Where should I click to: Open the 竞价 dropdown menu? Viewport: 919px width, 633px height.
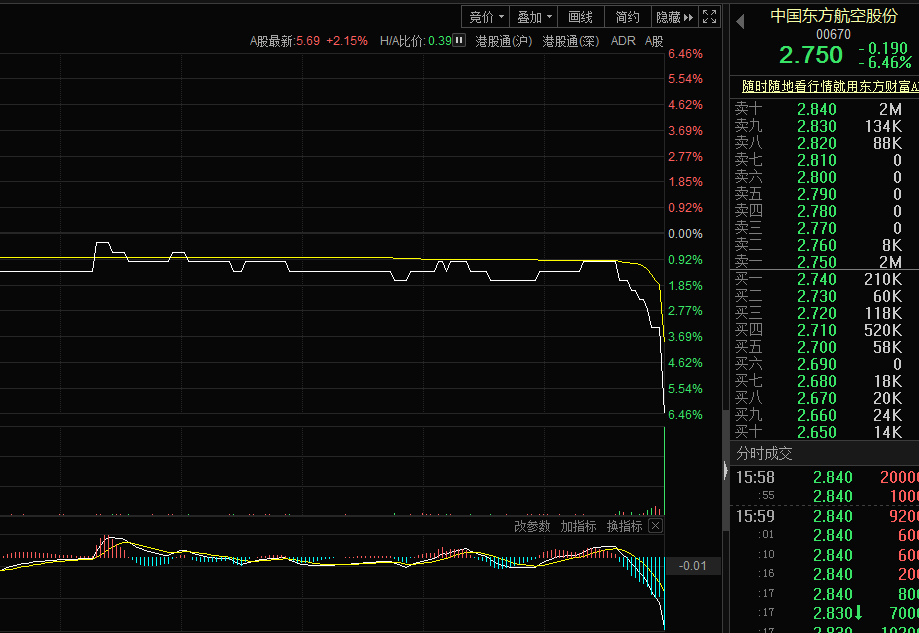(485, 17)
